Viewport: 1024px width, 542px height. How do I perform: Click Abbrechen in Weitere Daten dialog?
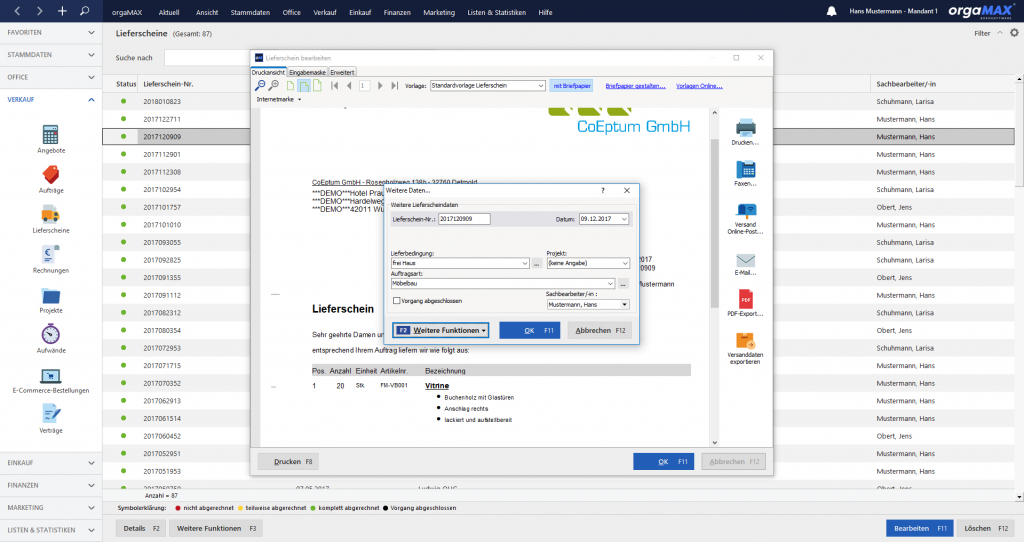(x=600, y=330)
